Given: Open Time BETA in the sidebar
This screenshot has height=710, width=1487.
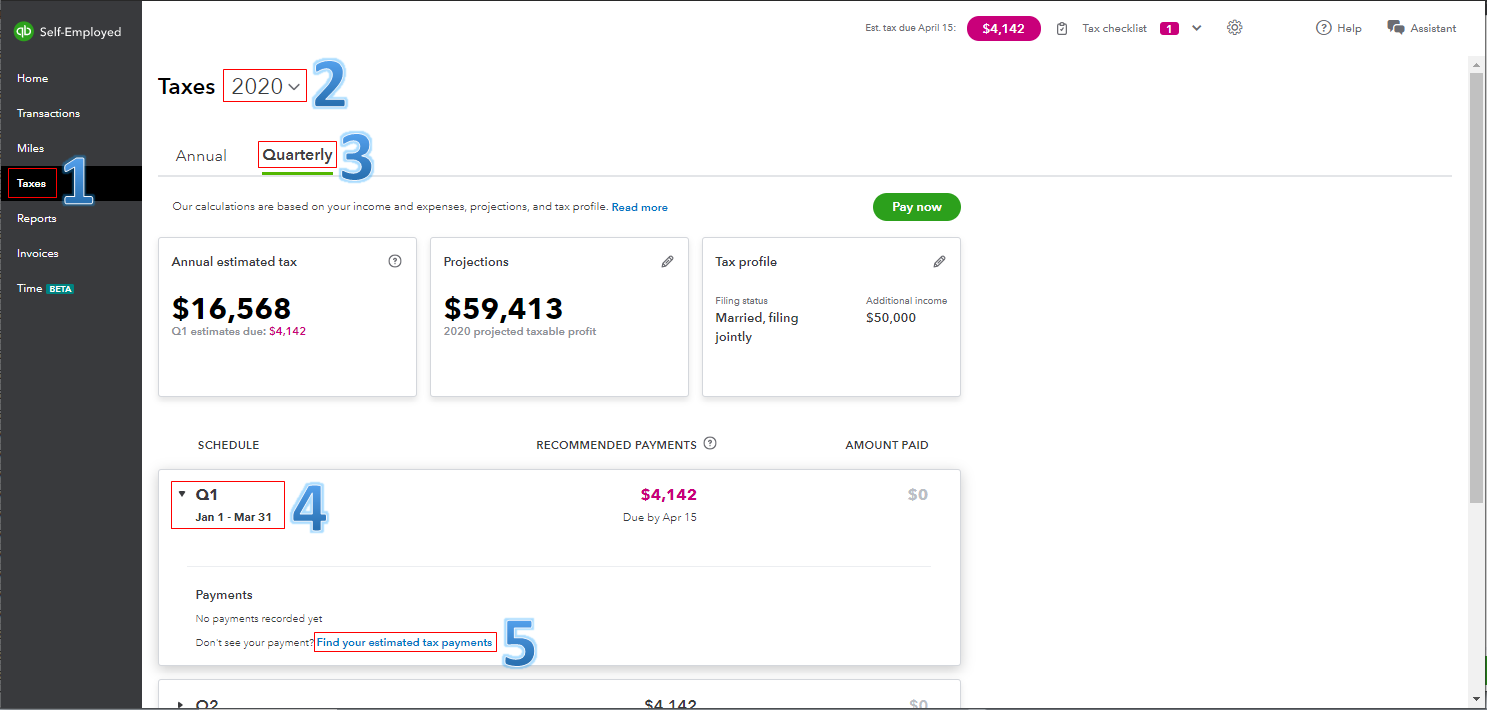Looking at the screenshot, I should click(x=45, y=288).
